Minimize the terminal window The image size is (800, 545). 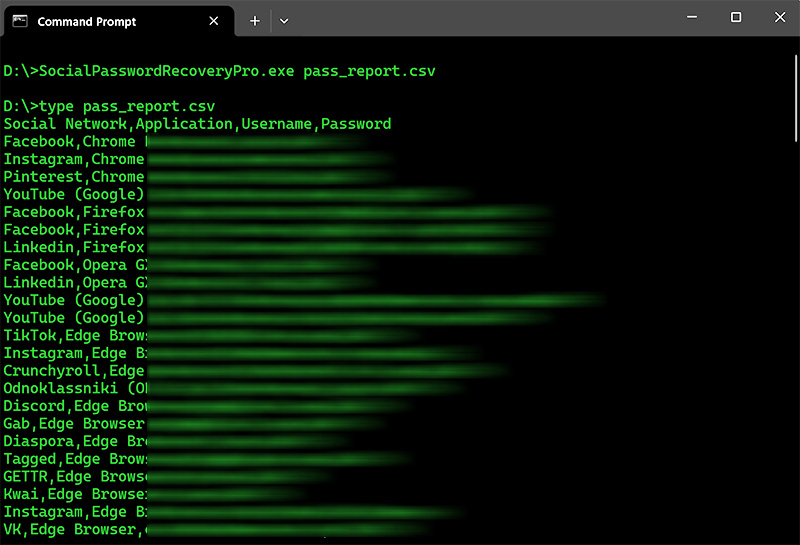click(x=692, y=17)
